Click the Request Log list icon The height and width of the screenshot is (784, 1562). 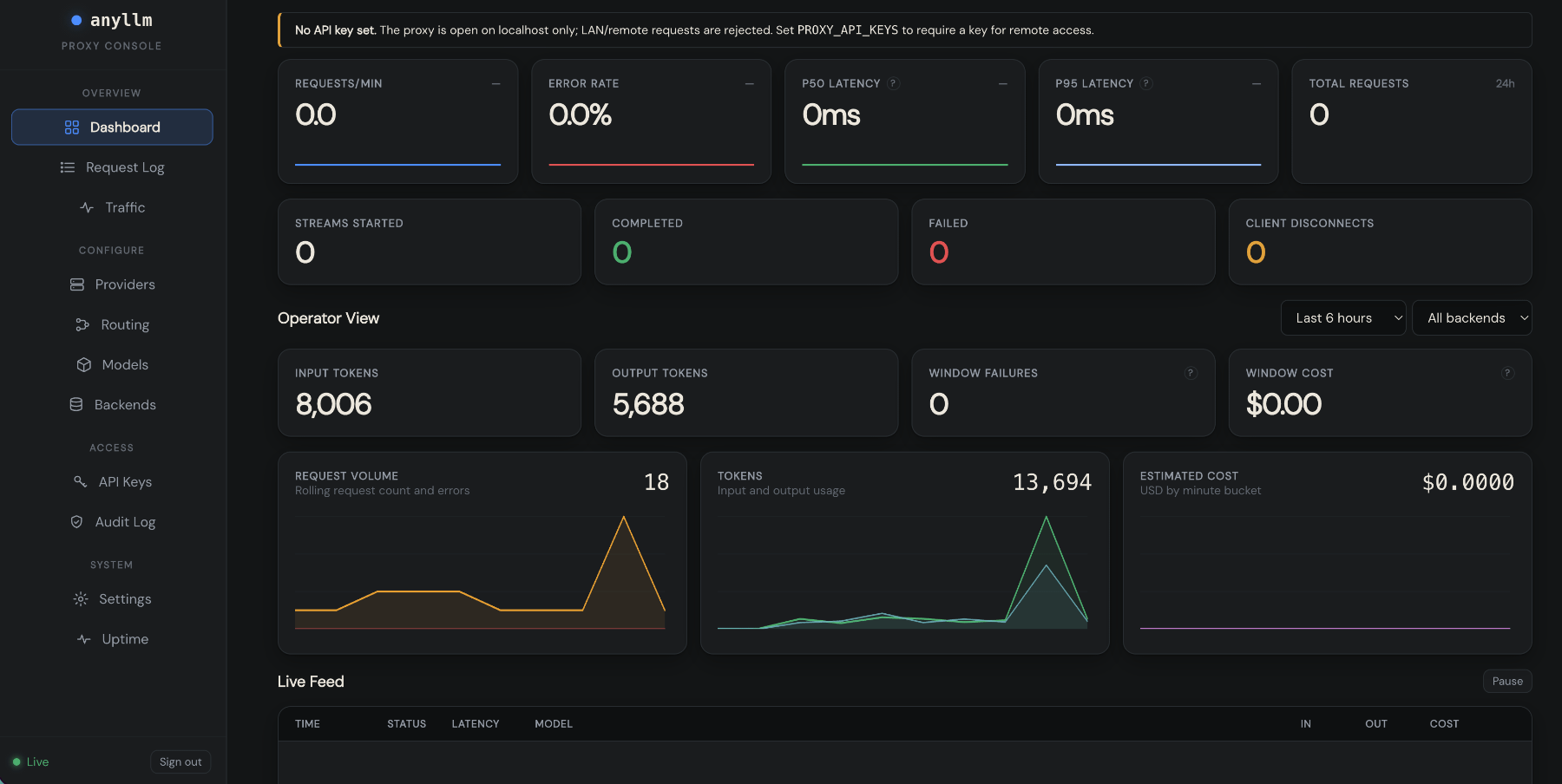click(68, 167)
